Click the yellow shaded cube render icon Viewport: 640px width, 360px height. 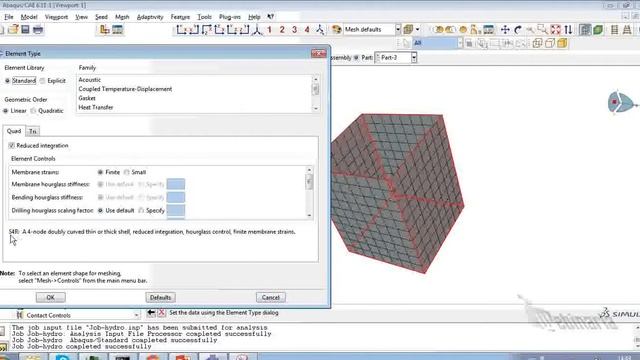[x=562, y=43]
